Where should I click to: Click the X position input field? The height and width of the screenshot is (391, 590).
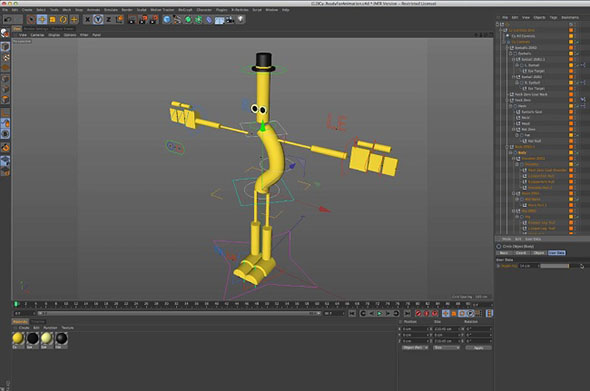415,329
